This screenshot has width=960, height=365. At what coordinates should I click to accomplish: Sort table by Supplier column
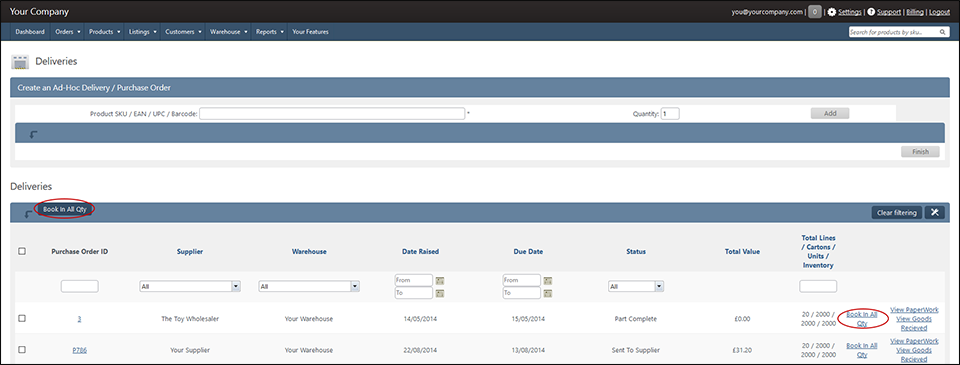coord(190,252)
